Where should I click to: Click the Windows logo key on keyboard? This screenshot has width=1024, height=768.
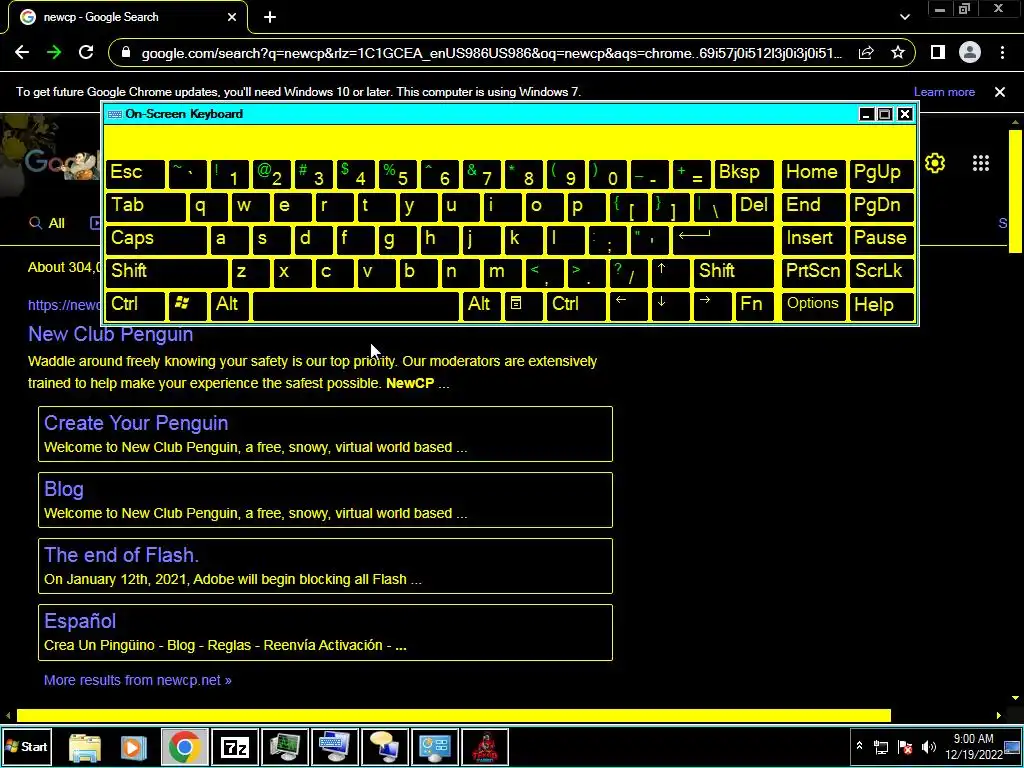click(x=187, y=305)
